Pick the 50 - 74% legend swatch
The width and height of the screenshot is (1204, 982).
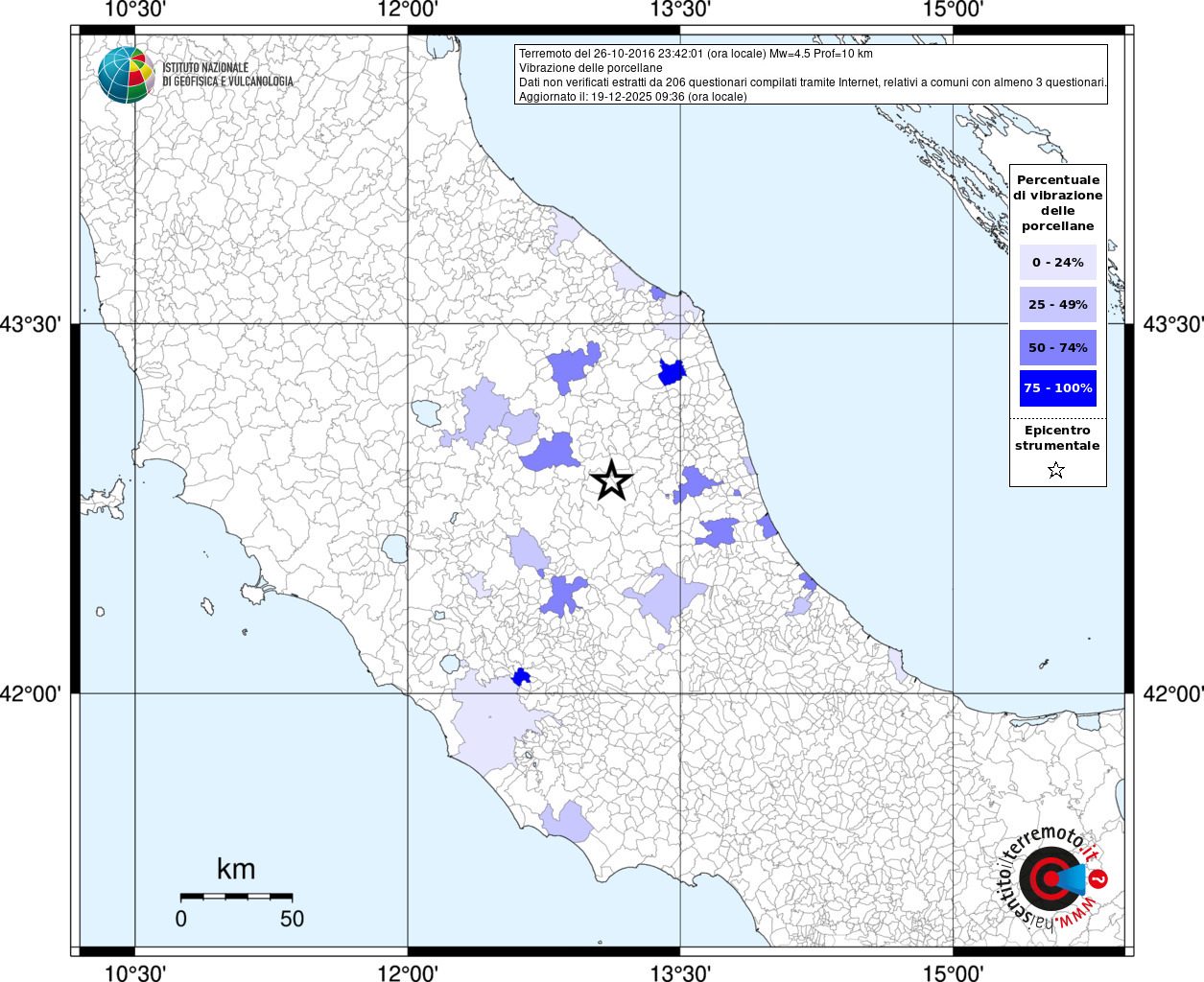(1057, 347)
